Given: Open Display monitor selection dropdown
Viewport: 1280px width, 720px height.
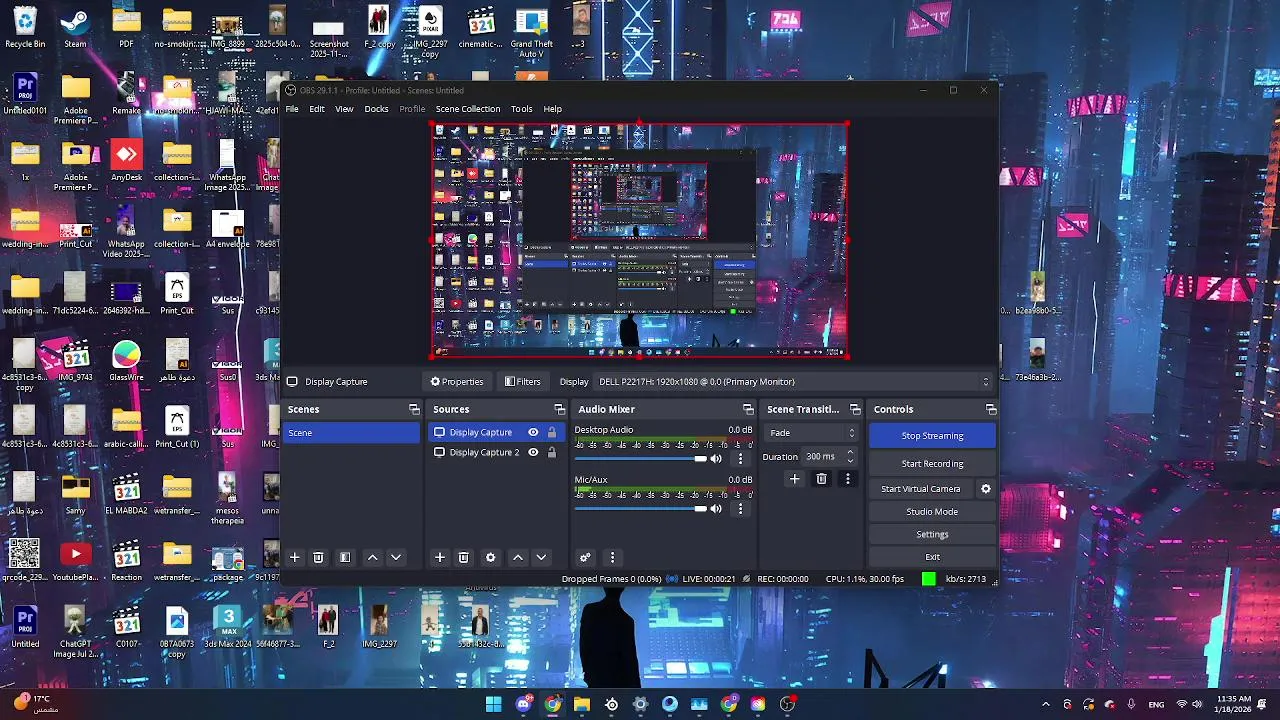Looking at the screenshot, I should (x=793, y=381).
